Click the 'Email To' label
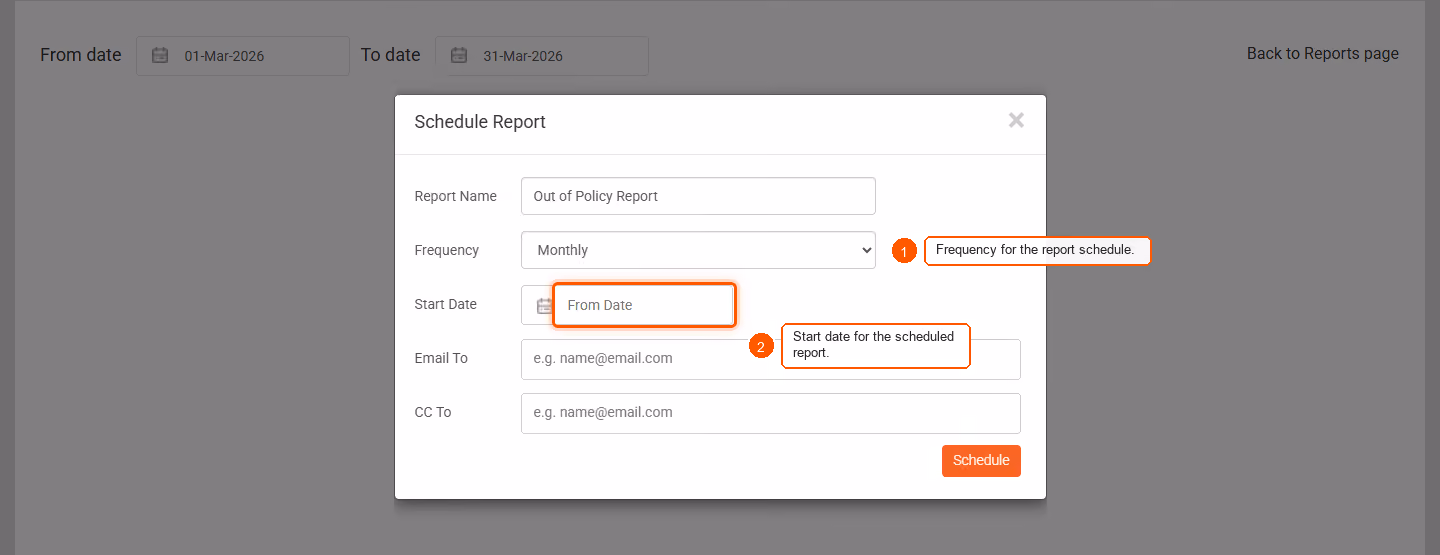The height and width of the screenshot is (555, 1440). tap(441, 358)
